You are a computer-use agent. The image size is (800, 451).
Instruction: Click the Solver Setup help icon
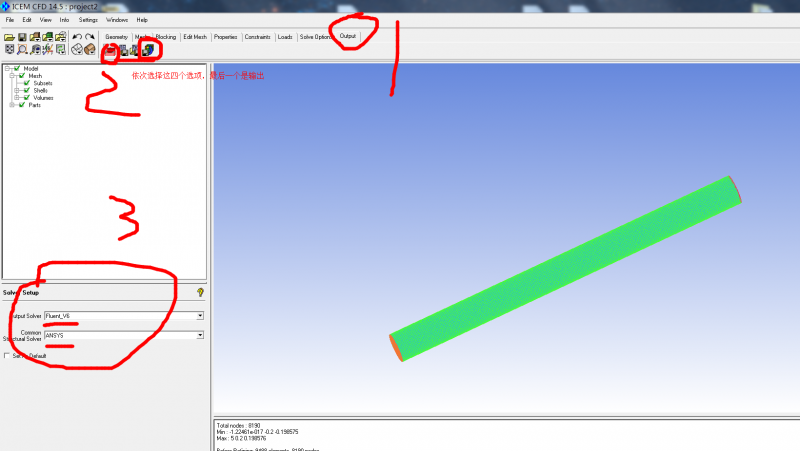pyautogui.click(x=200, y=292)
